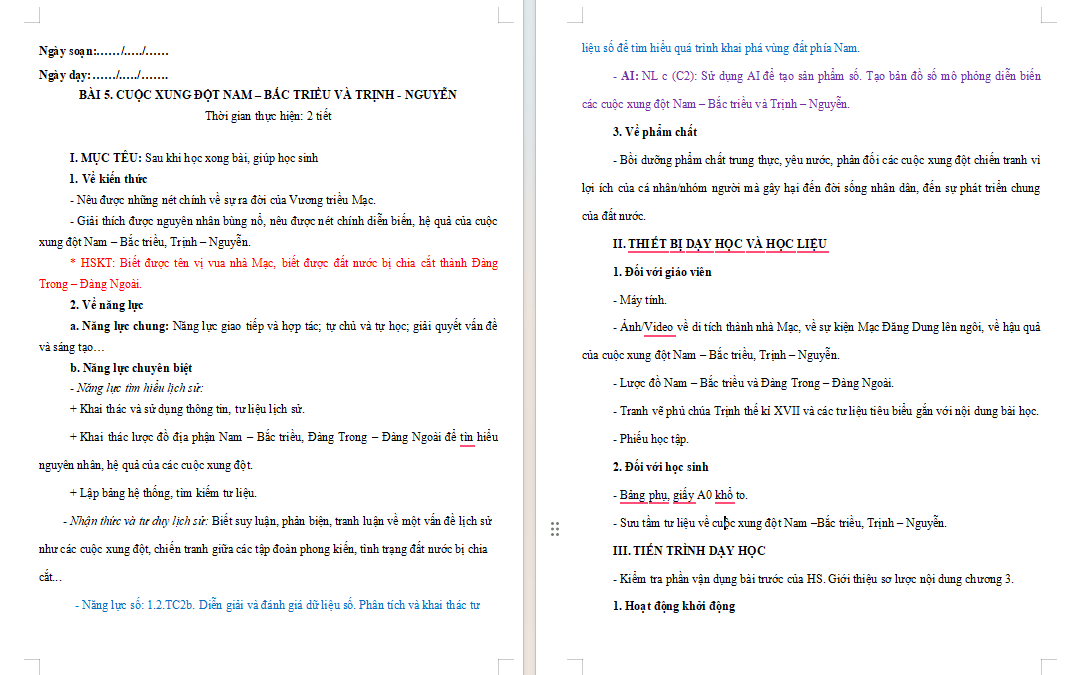Place cursor in the 'Ngày dạy' line

[103, 75]
